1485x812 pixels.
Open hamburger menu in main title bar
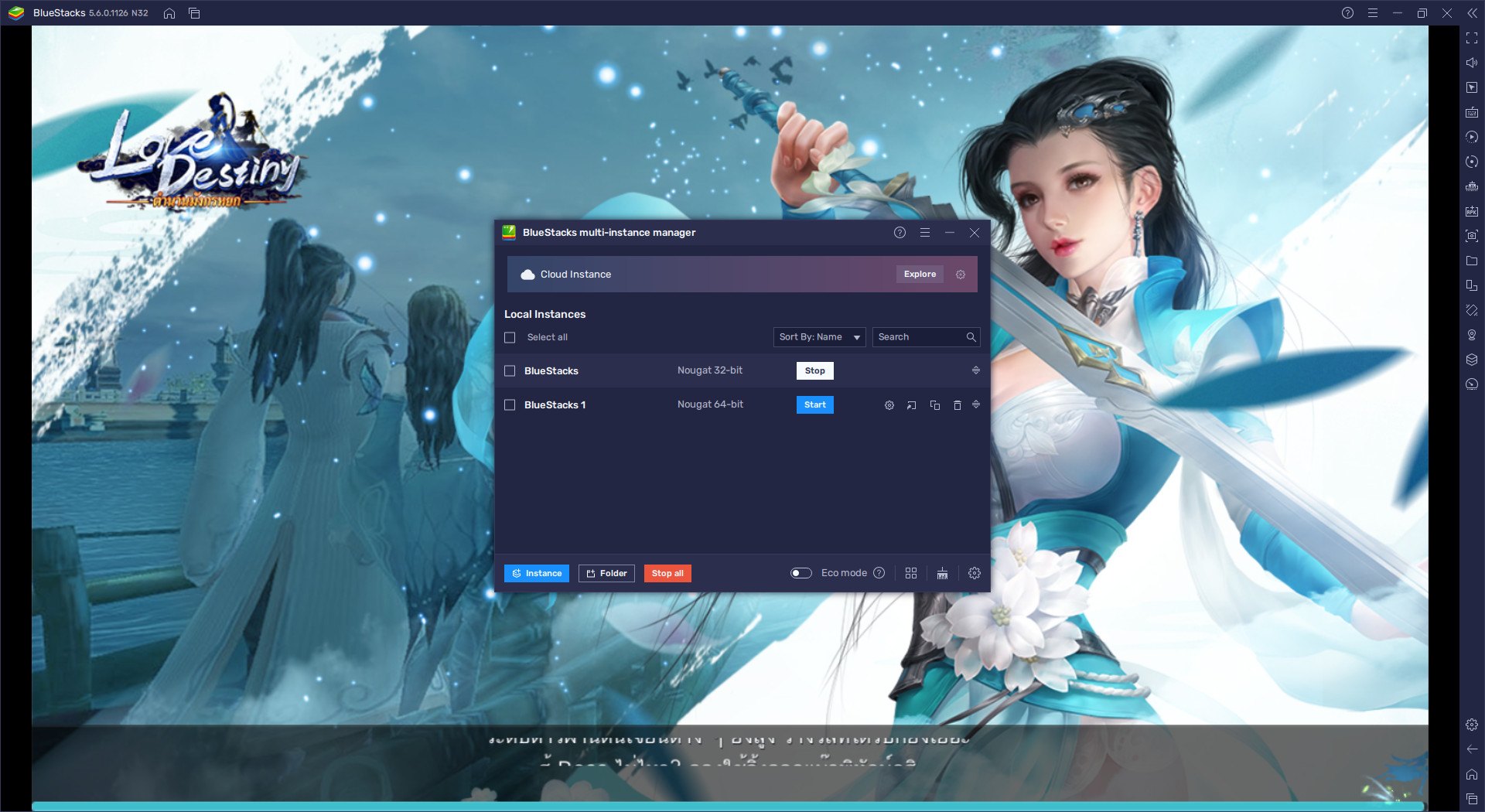click(1372, 13)
